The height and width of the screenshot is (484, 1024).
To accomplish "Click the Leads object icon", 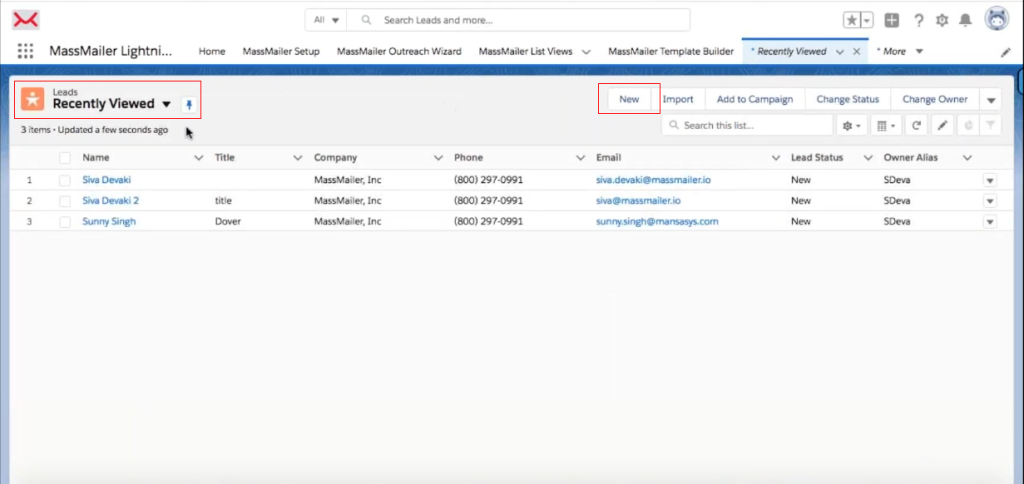I will click(32, 99).
